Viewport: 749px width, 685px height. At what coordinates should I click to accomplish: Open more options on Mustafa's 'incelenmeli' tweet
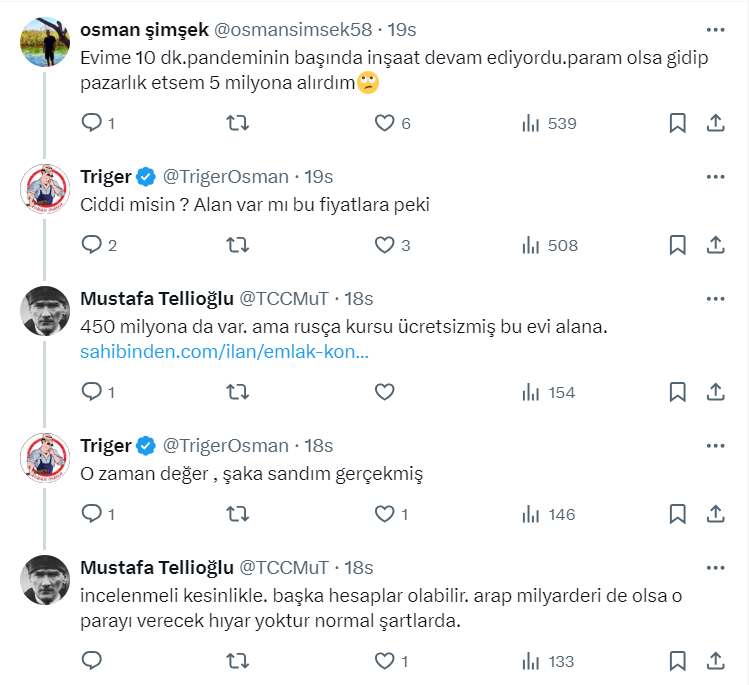(x=715, y=567)
